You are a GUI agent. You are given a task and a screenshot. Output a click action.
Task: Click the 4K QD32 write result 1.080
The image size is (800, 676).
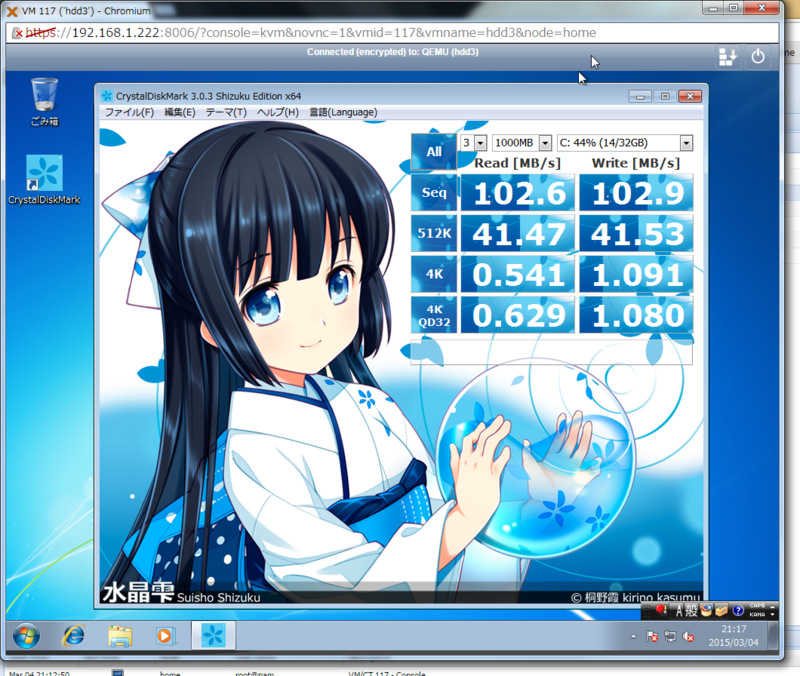[x=636, y=315]
